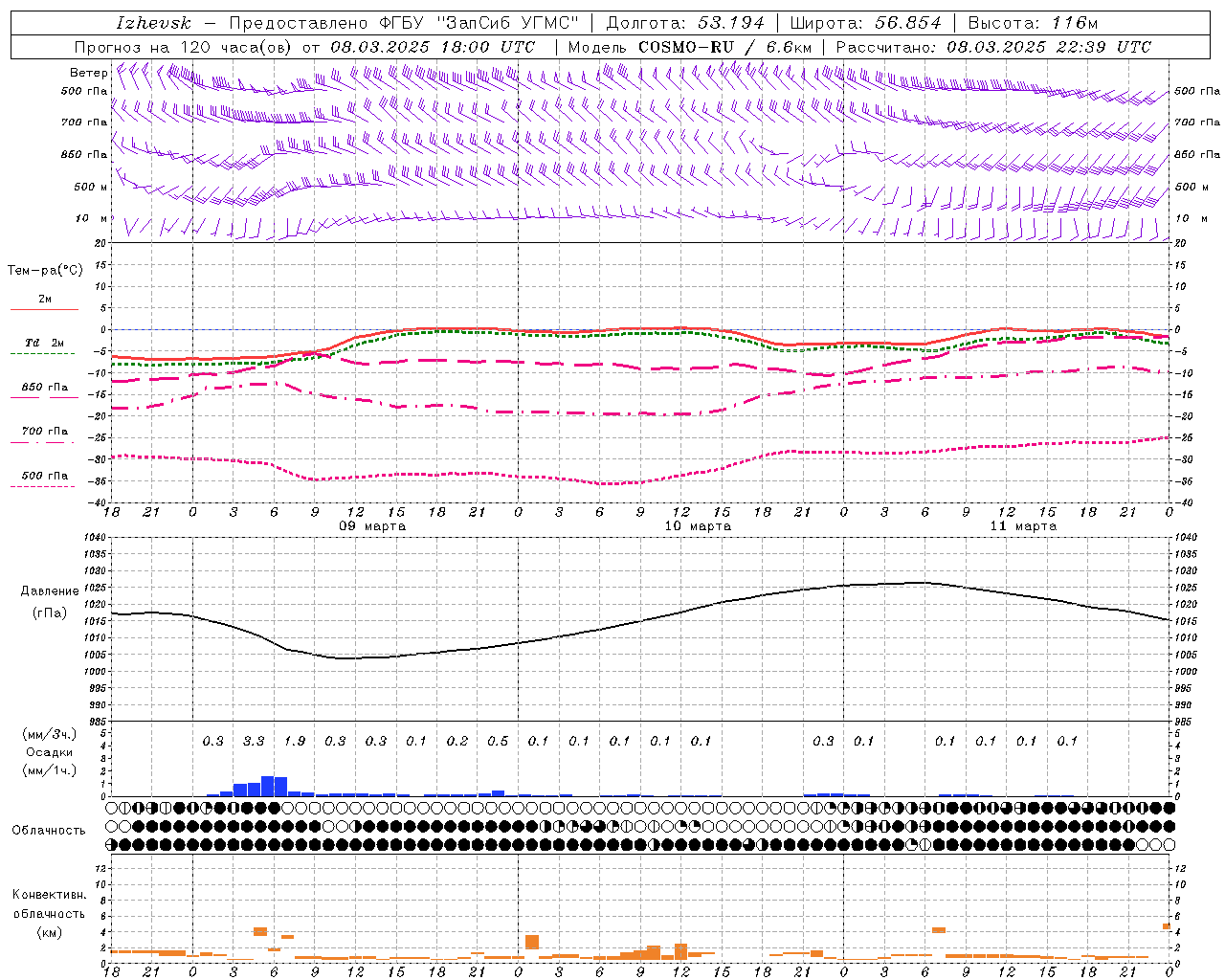Click the 'Тем-ра(°C)' temperature panel label

[45, 271]
